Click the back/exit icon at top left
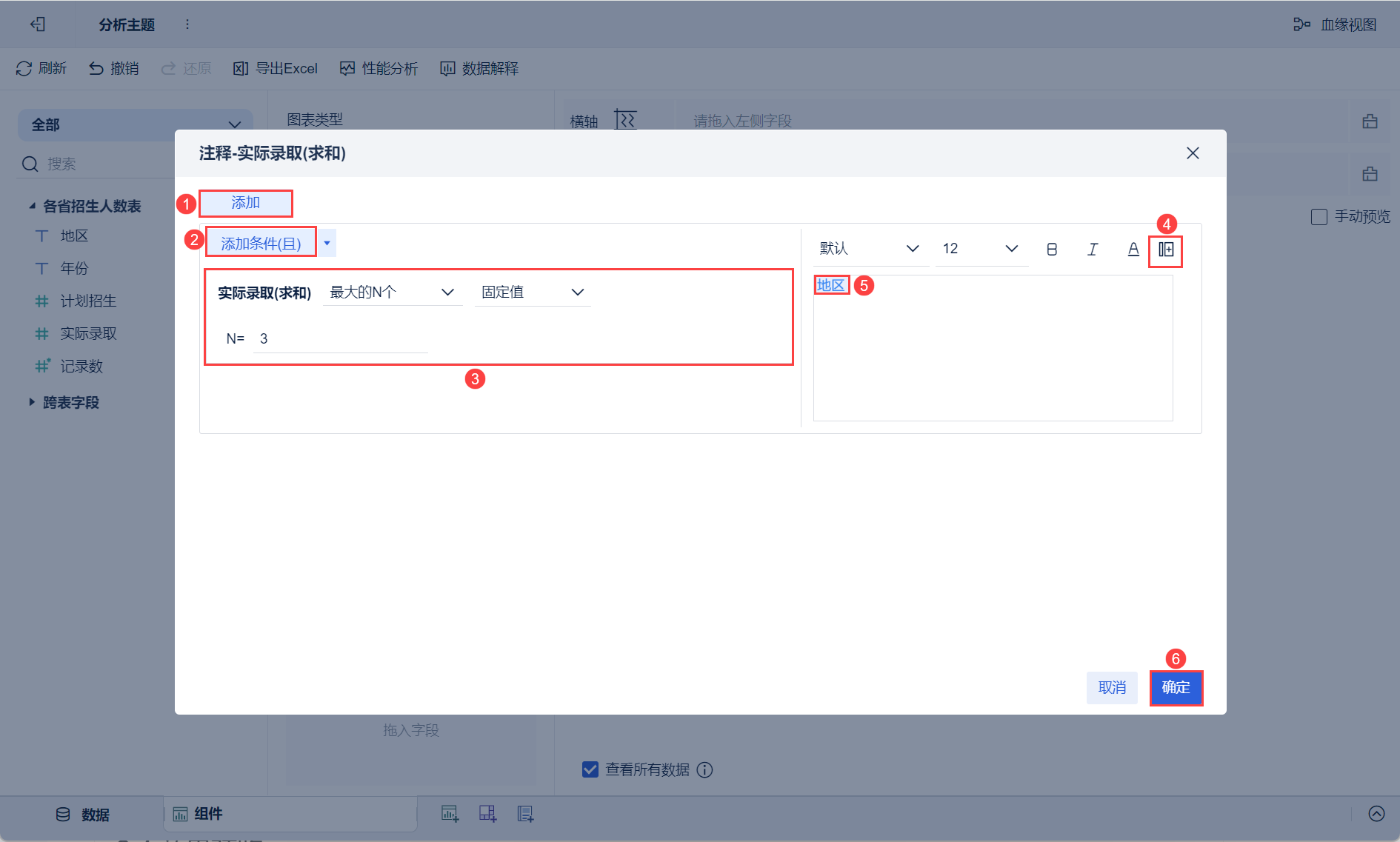The image size is (1400, 842). pyautogui.click(x=38, y=24)
